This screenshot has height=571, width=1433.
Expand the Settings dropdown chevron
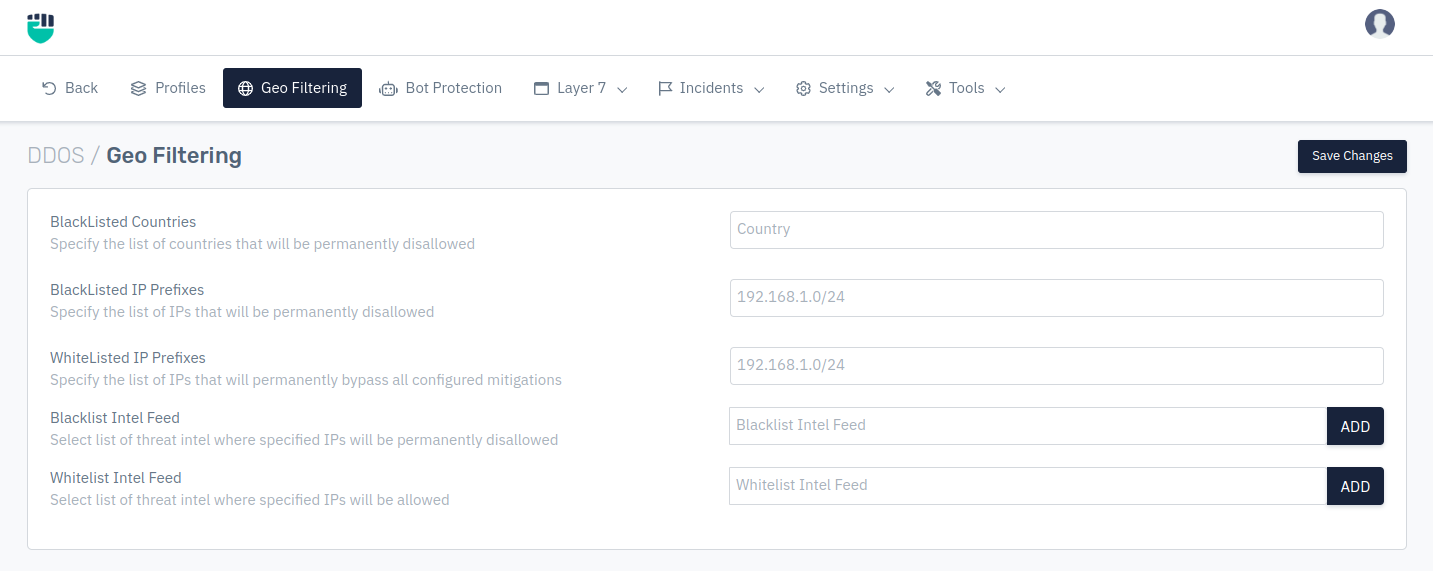[x=889, y=89]
